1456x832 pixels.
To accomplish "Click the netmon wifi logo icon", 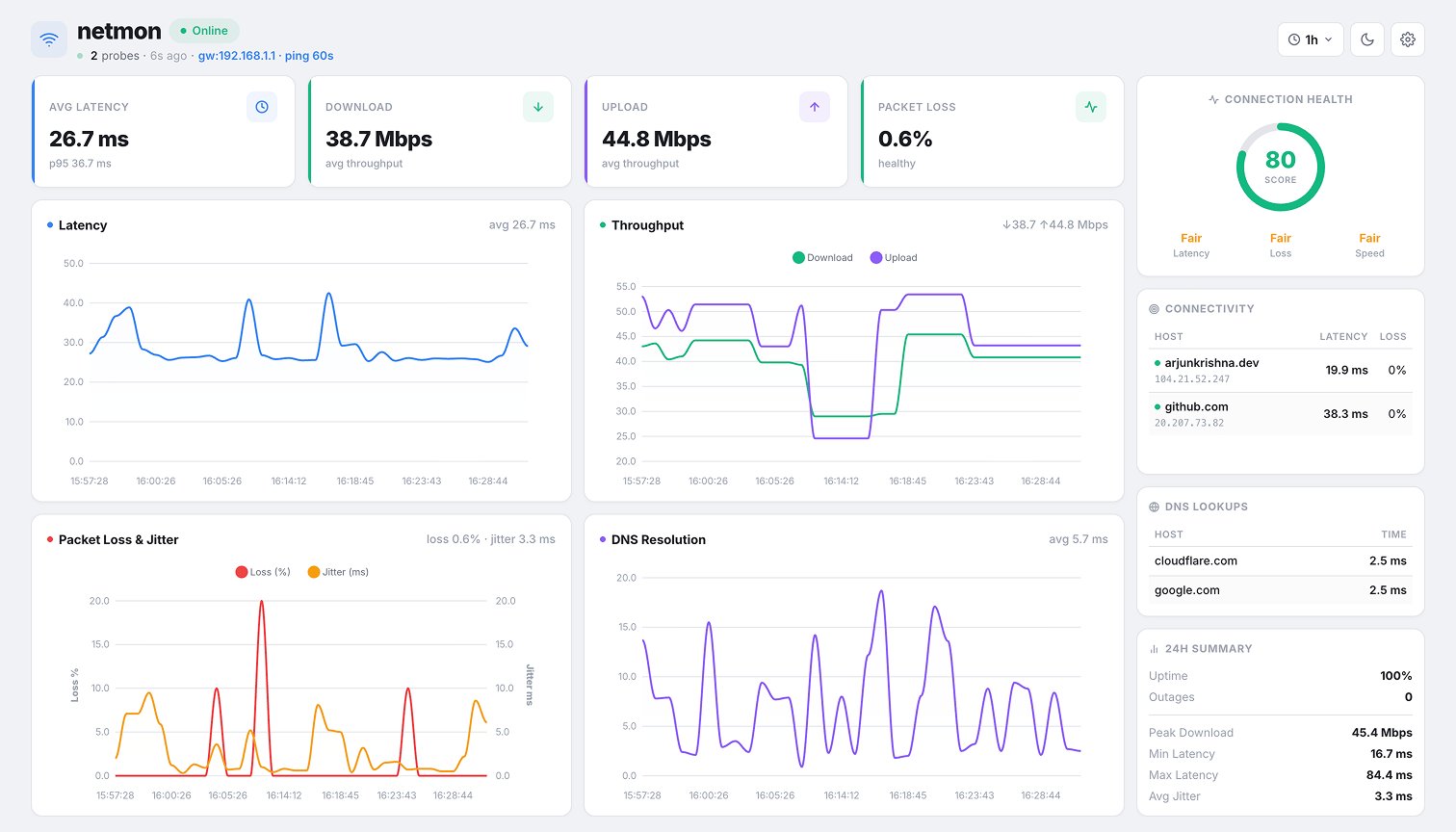I will click(x=49, y=39).
